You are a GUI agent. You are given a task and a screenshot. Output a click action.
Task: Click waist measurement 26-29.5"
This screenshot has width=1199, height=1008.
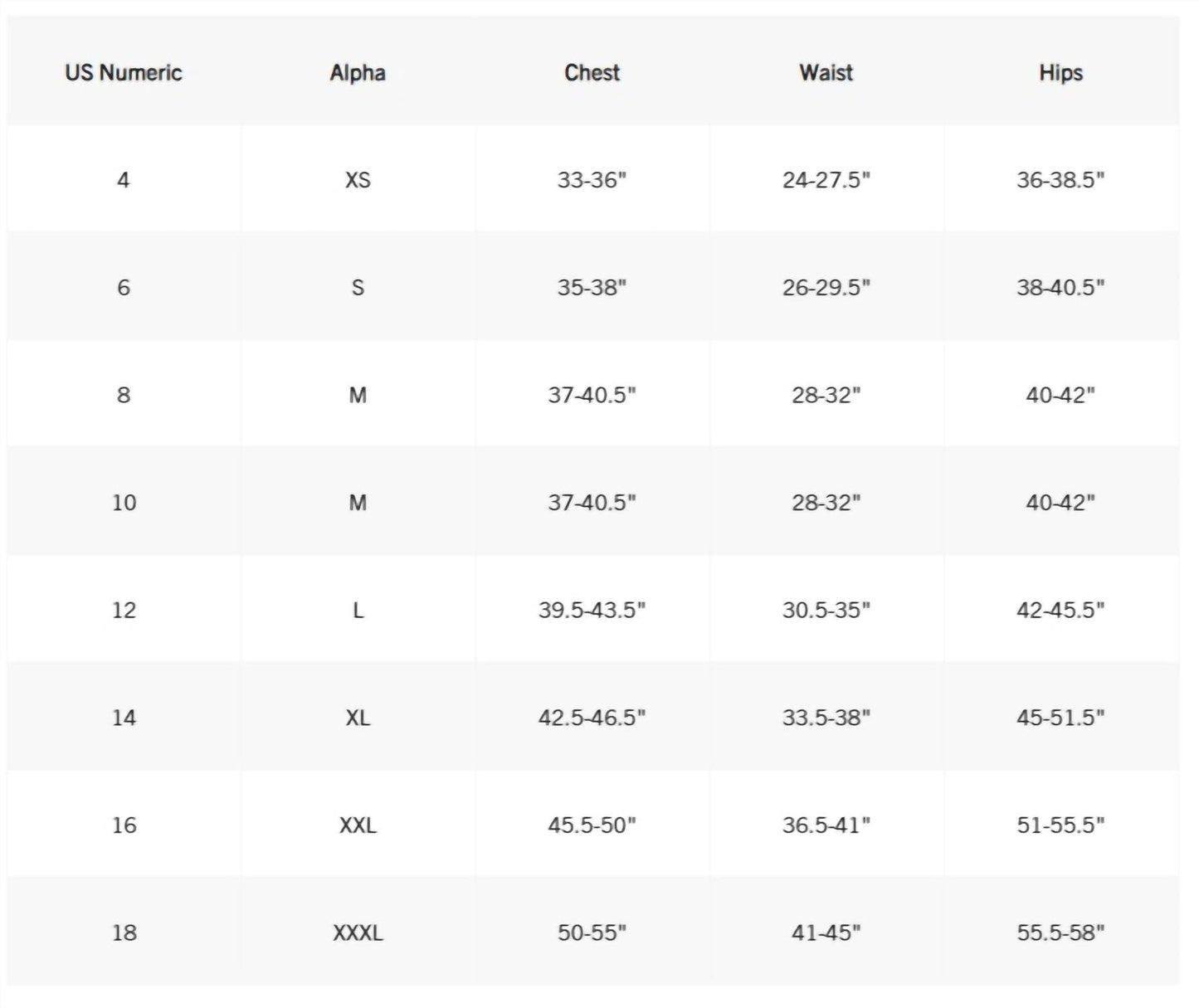point(826,288)
